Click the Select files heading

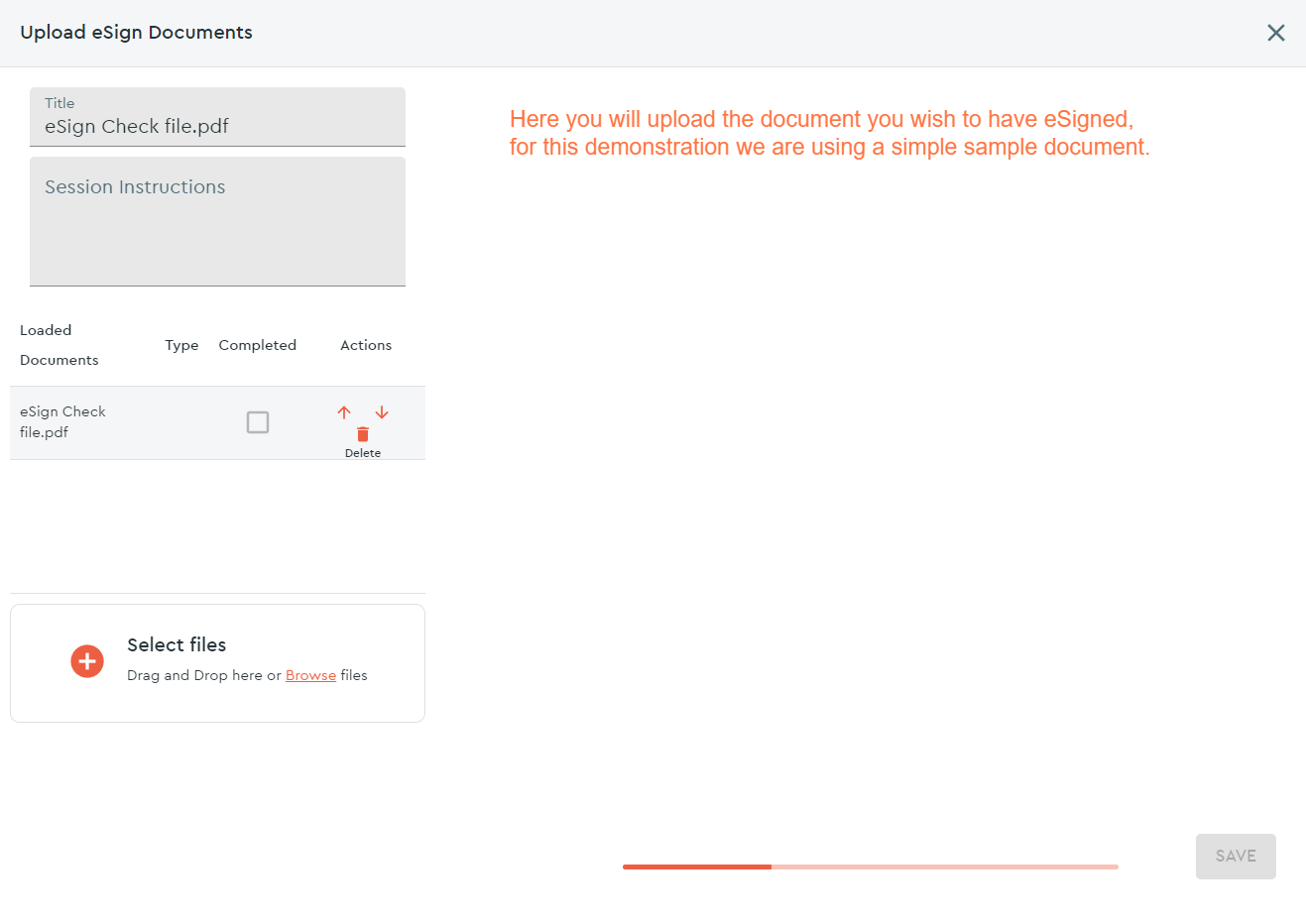(x=177, y=644)
